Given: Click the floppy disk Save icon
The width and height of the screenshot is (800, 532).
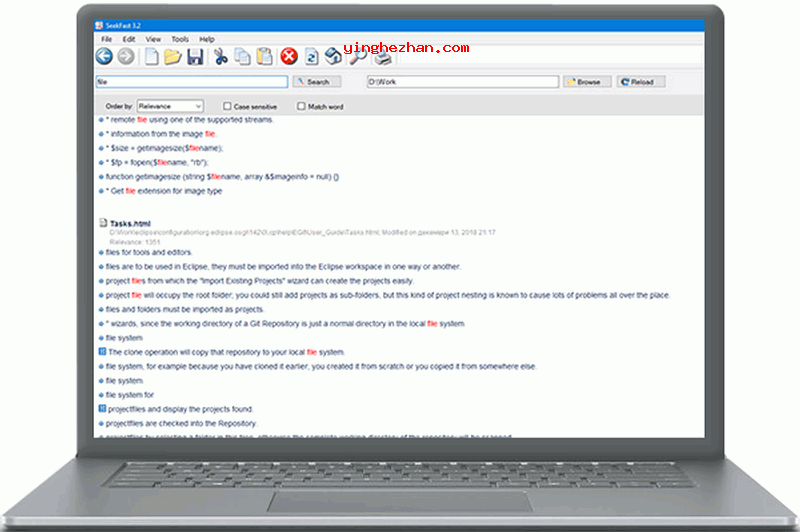Looking at the screenshot, I should [195, 57].
